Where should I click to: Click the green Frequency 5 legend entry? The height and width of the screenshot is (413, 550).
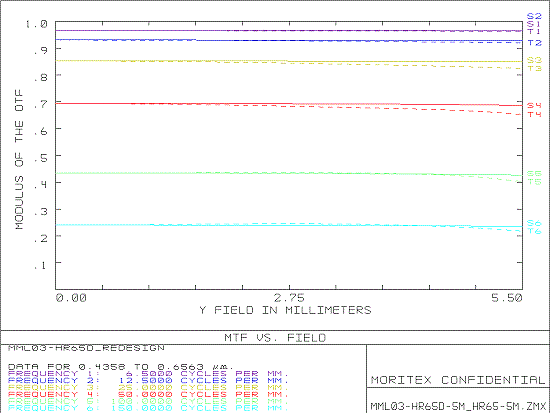(148, 401)
